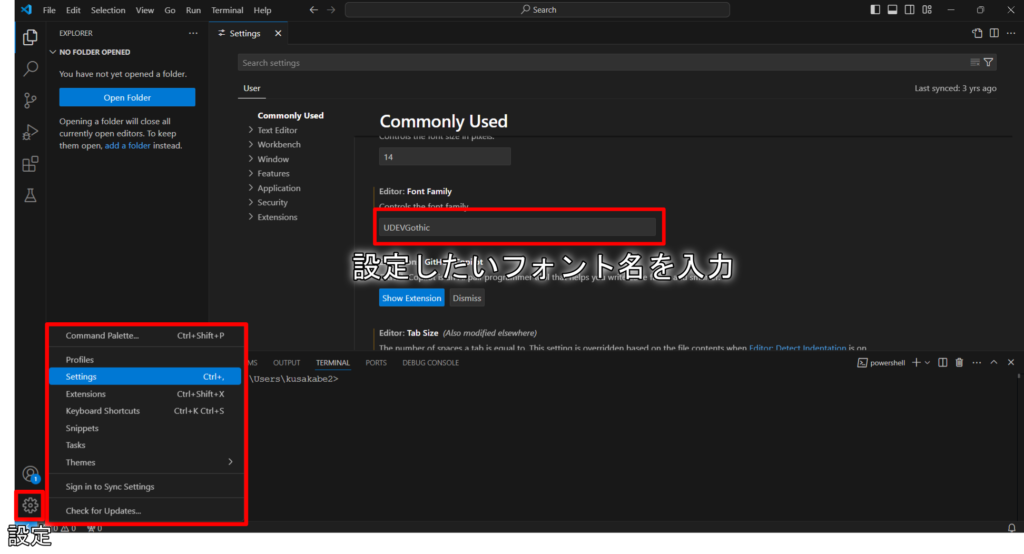Toggle panel layout icon

(x=892, y=10)
